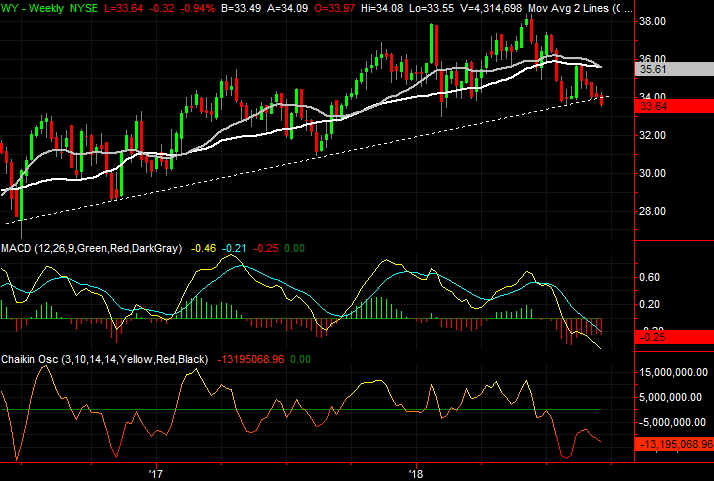Image resolution: width=714 pixels, height=481 pixels.
Task: Click the 0.20 MACD axis label
Action: 649,304
